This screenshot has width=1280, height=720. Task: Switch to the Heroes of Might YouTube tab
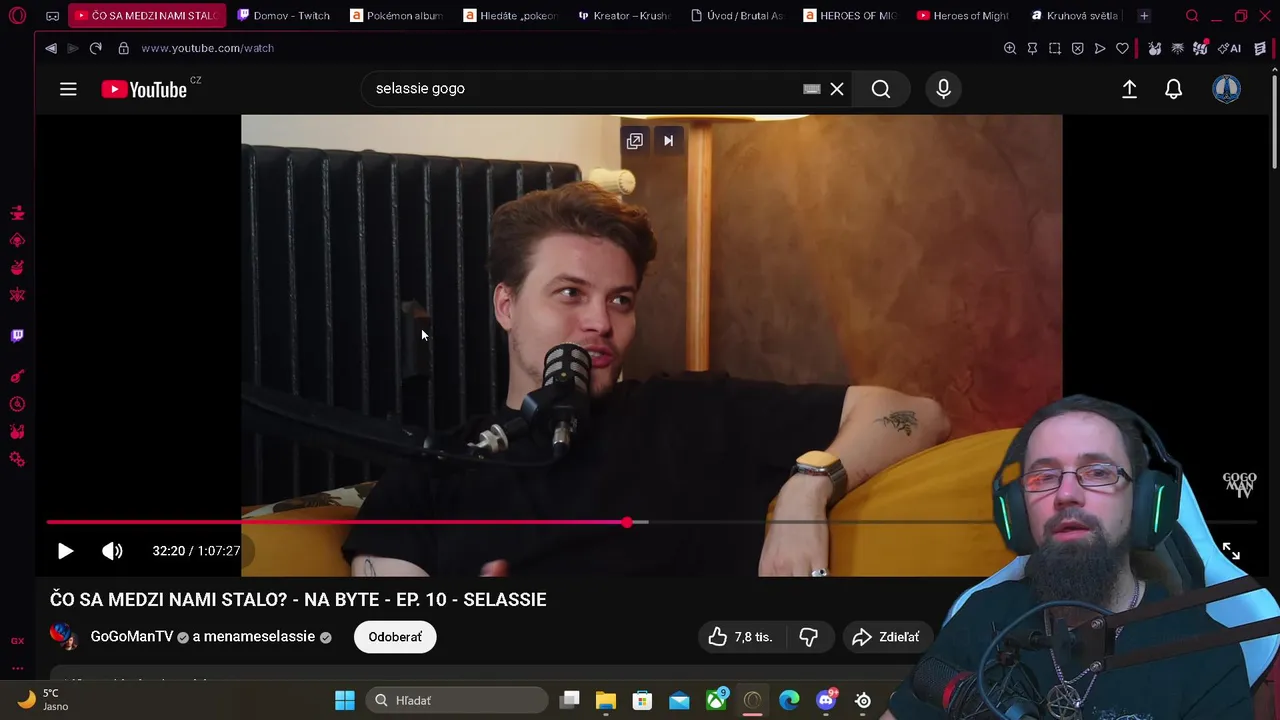[964, 16]
